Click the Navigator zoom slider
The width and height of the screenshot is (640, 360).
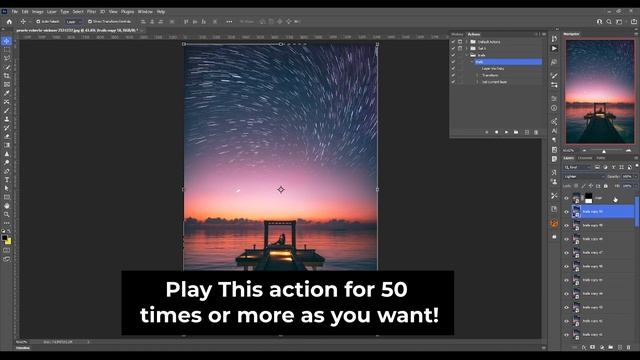pyautogui.click(x=604, y=151)
